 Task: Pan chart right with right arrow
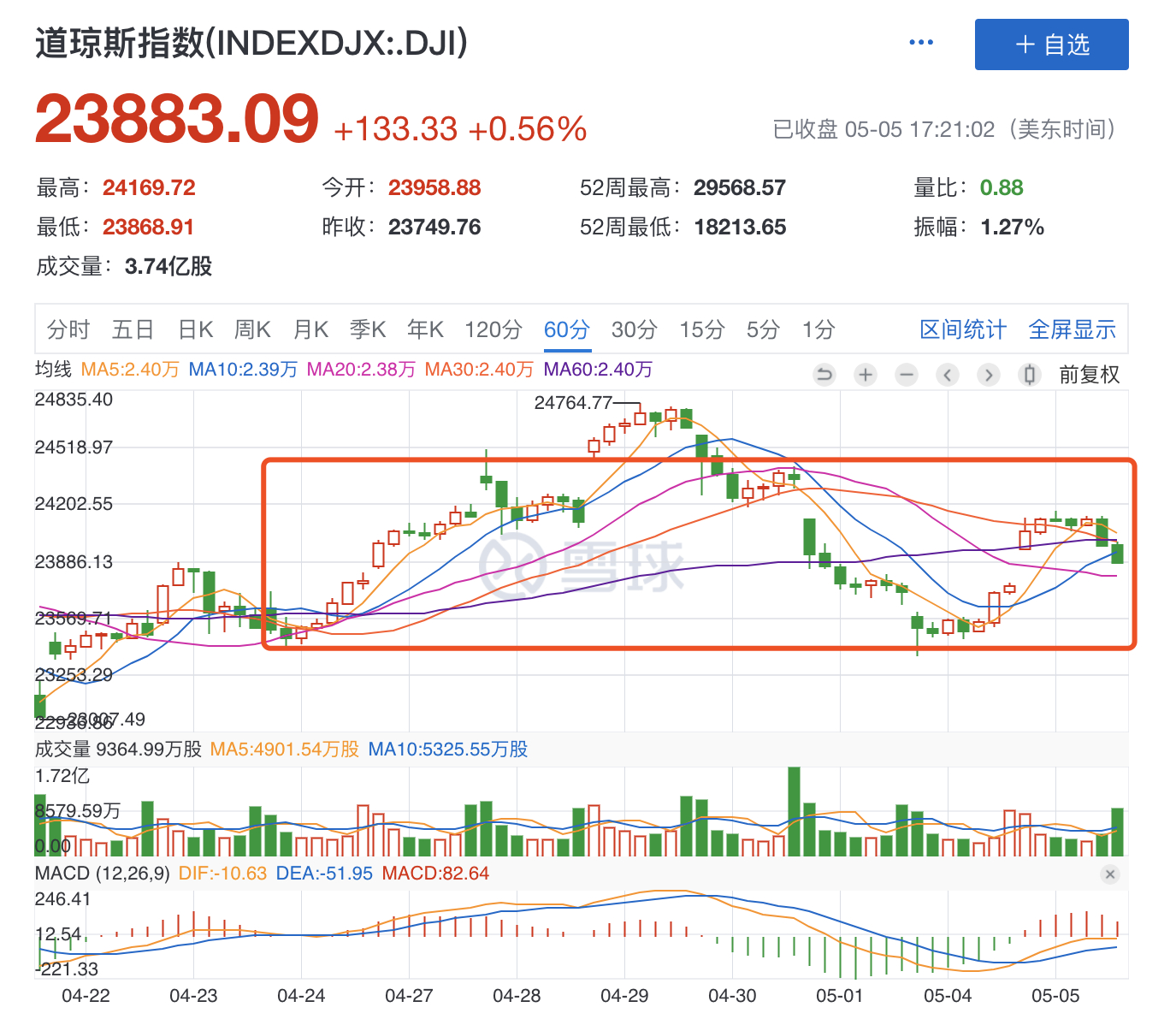coord(989,374)
